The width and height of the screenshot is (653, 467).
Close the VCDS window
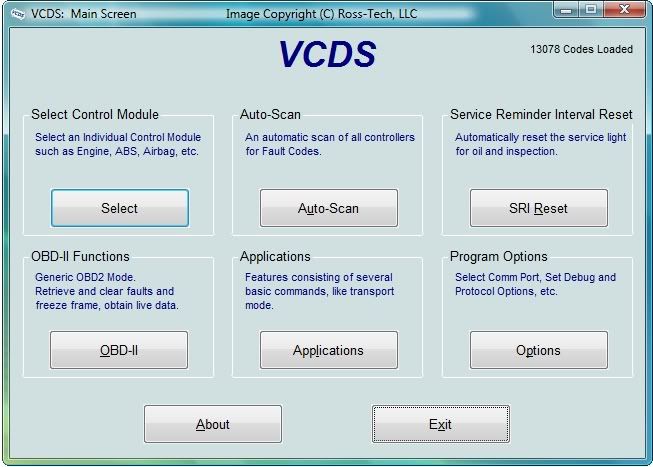(624, 9)
